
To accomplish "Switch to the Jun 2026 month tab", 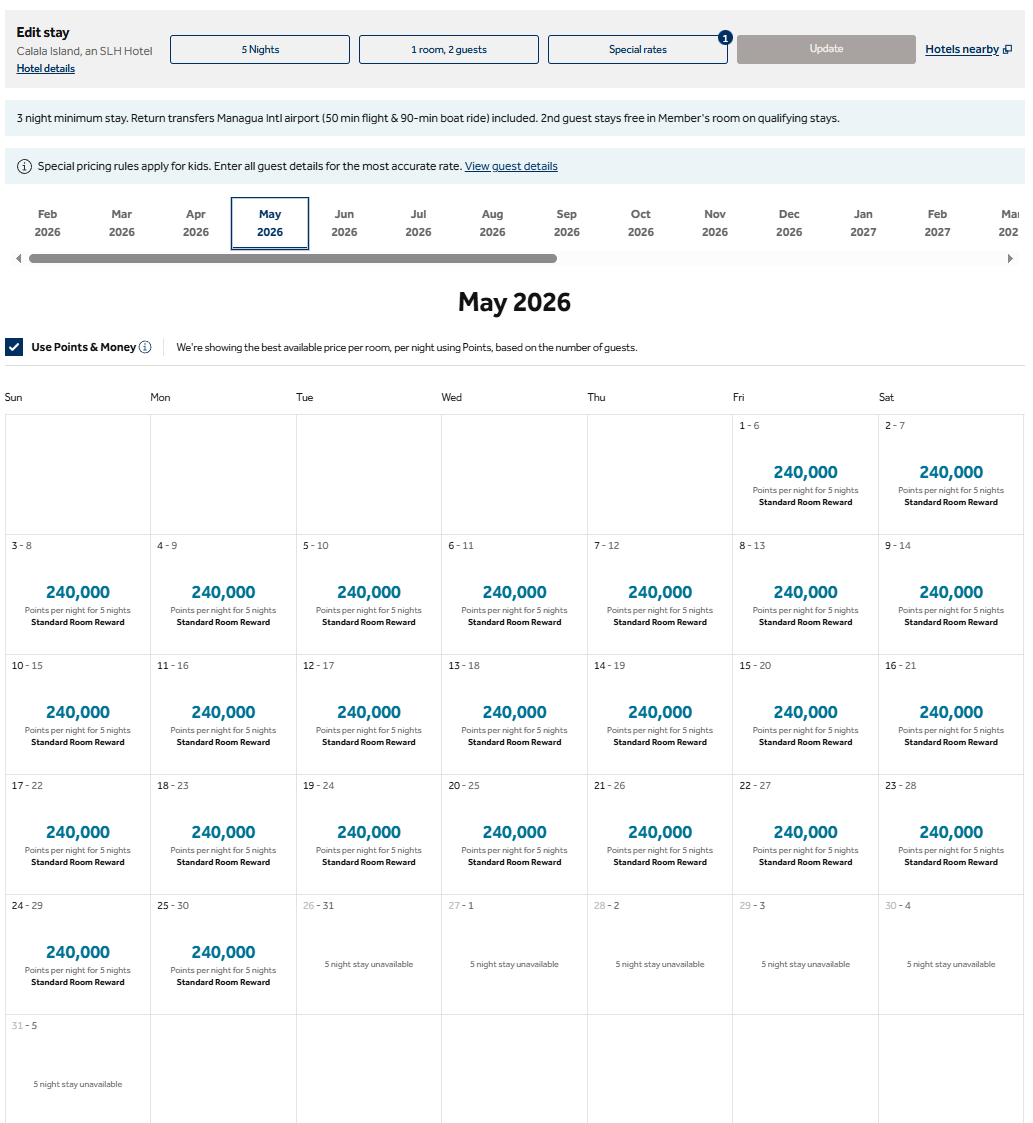I will [x=344, y=223].
